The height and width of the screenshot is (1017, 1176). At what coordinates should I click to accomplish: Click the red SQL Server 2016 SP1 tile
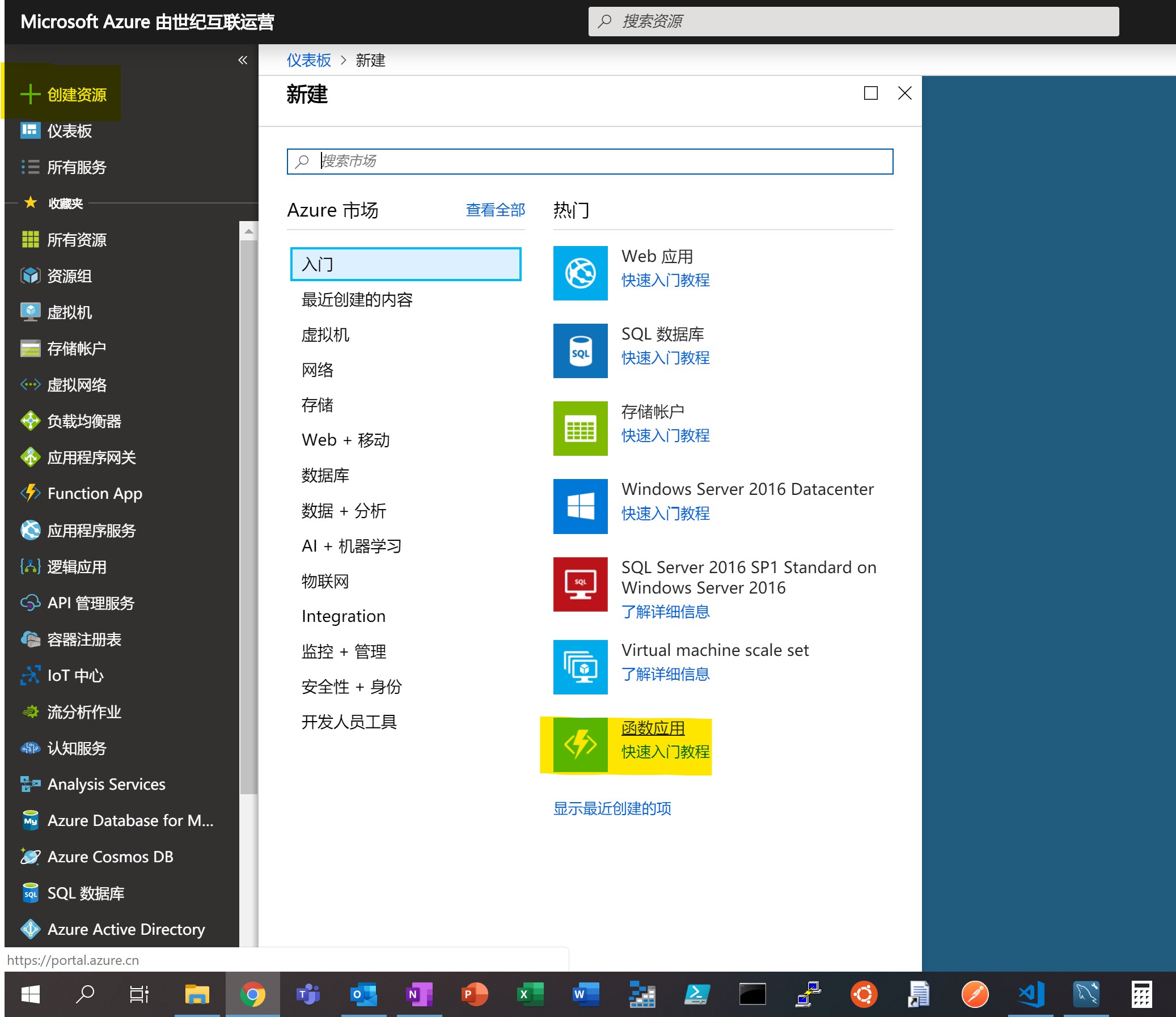coord(580,584)
